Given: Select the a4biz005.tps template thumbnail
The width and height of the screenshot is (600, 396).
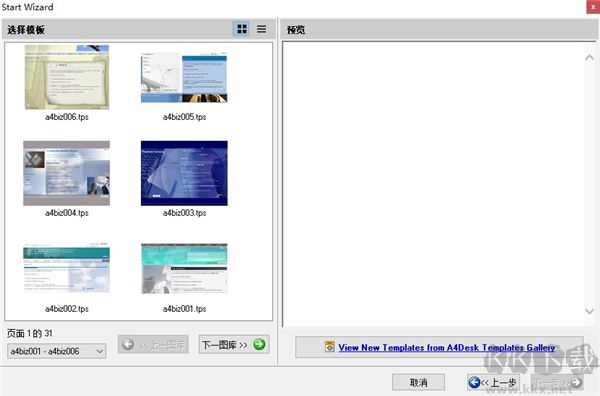Looking at the screenshot, I should click(x=184, y=77).
